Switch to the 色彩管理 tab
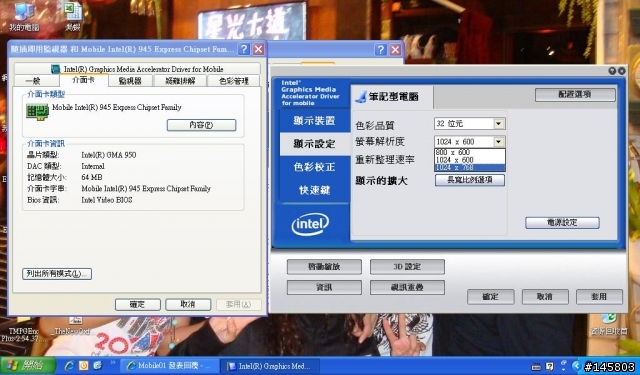 [233, 81]
